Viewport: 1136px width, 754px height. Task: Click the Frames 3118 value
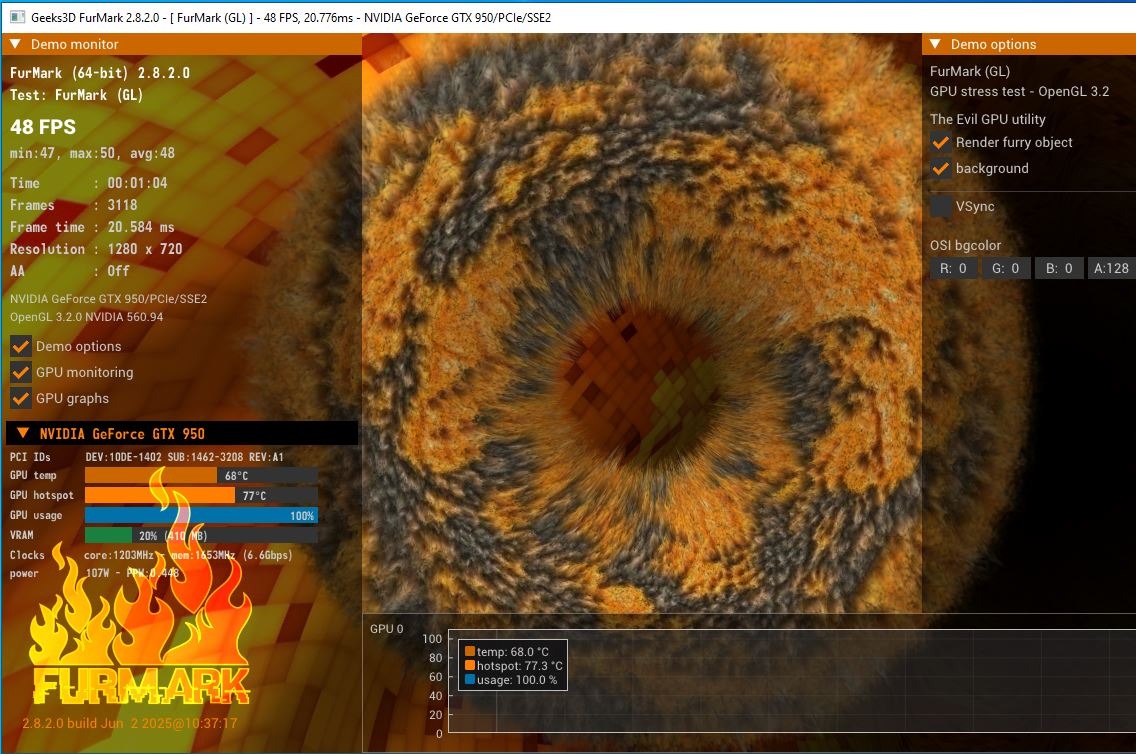[x=122, y=205]
